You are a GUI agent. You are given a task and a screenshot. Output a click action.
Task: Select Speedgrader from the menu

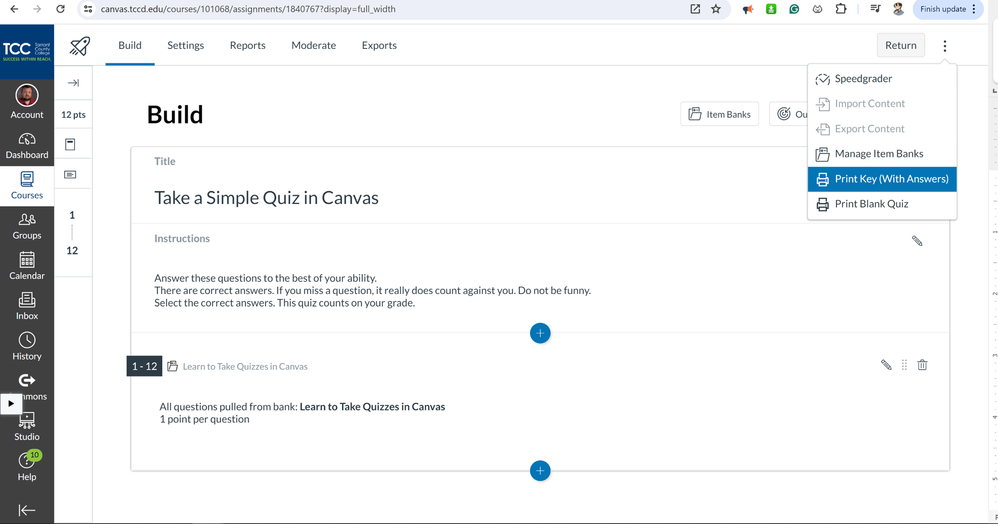882,78
